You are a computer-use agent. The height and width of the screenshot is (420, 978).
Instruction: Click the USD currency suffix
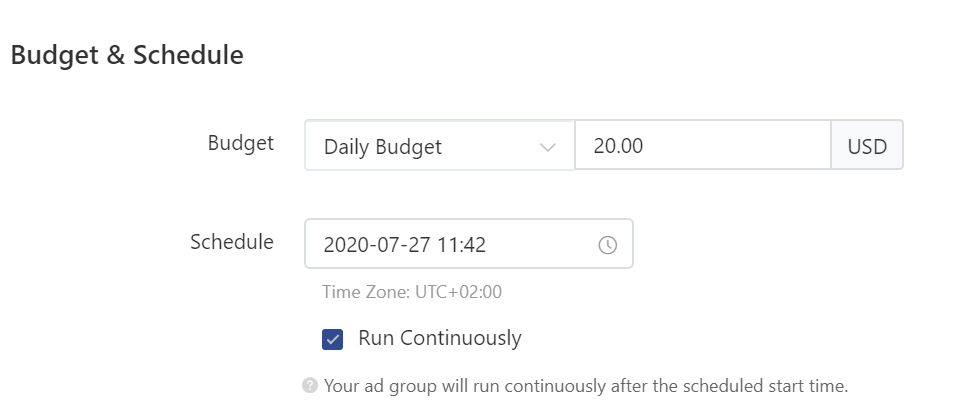tap(867, 145)
